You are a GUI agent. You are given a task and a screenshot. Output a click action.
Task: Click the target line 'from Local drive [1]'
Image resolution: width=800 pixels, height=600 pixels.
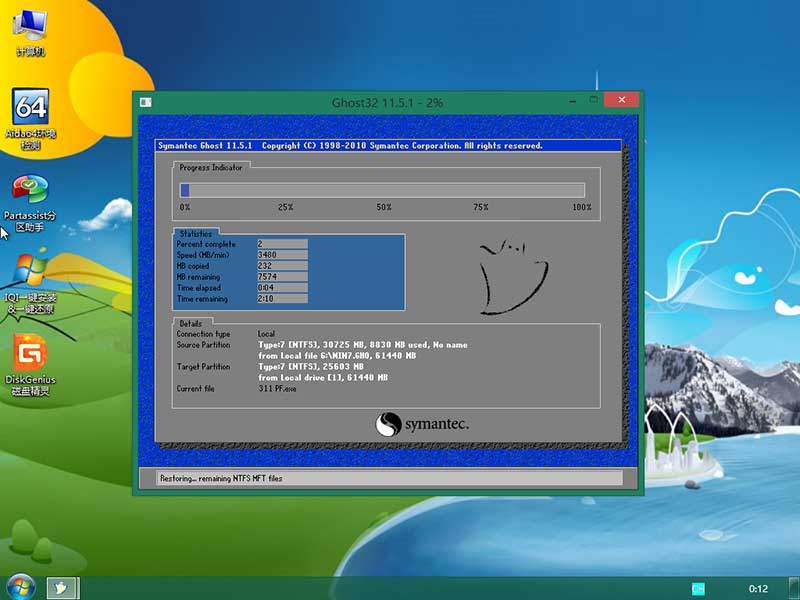(x=323, y=378)
